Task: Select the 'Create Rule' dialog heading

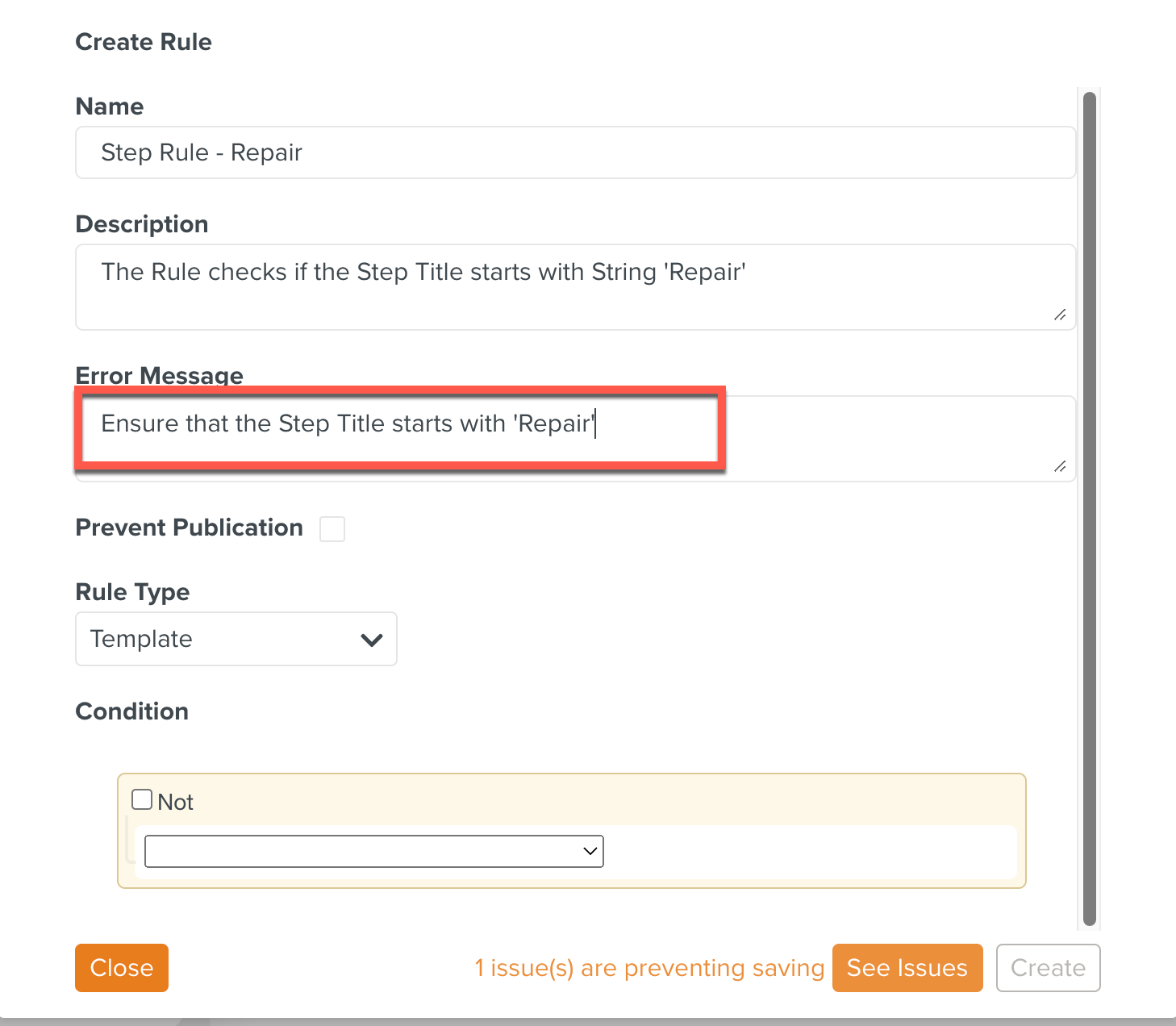Action: tap(144, 42)
